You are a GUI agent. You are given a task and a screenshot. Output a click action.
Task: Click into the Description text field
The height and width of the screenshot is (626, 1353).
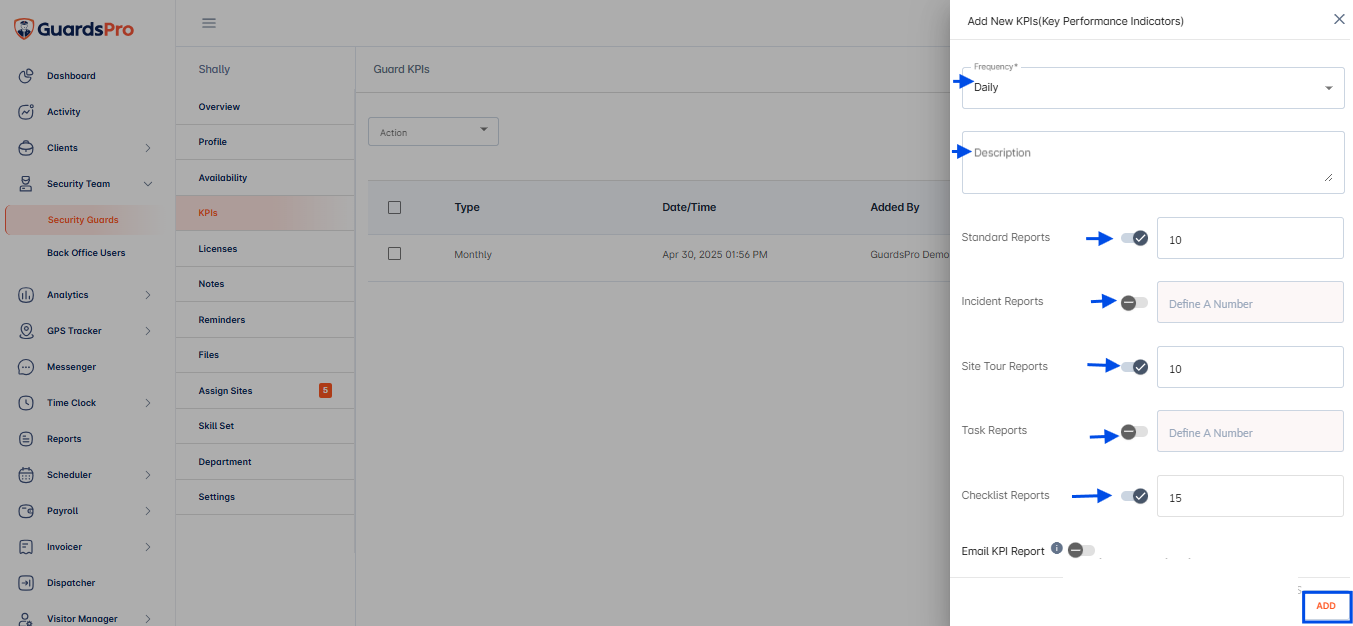[1152, 162]
